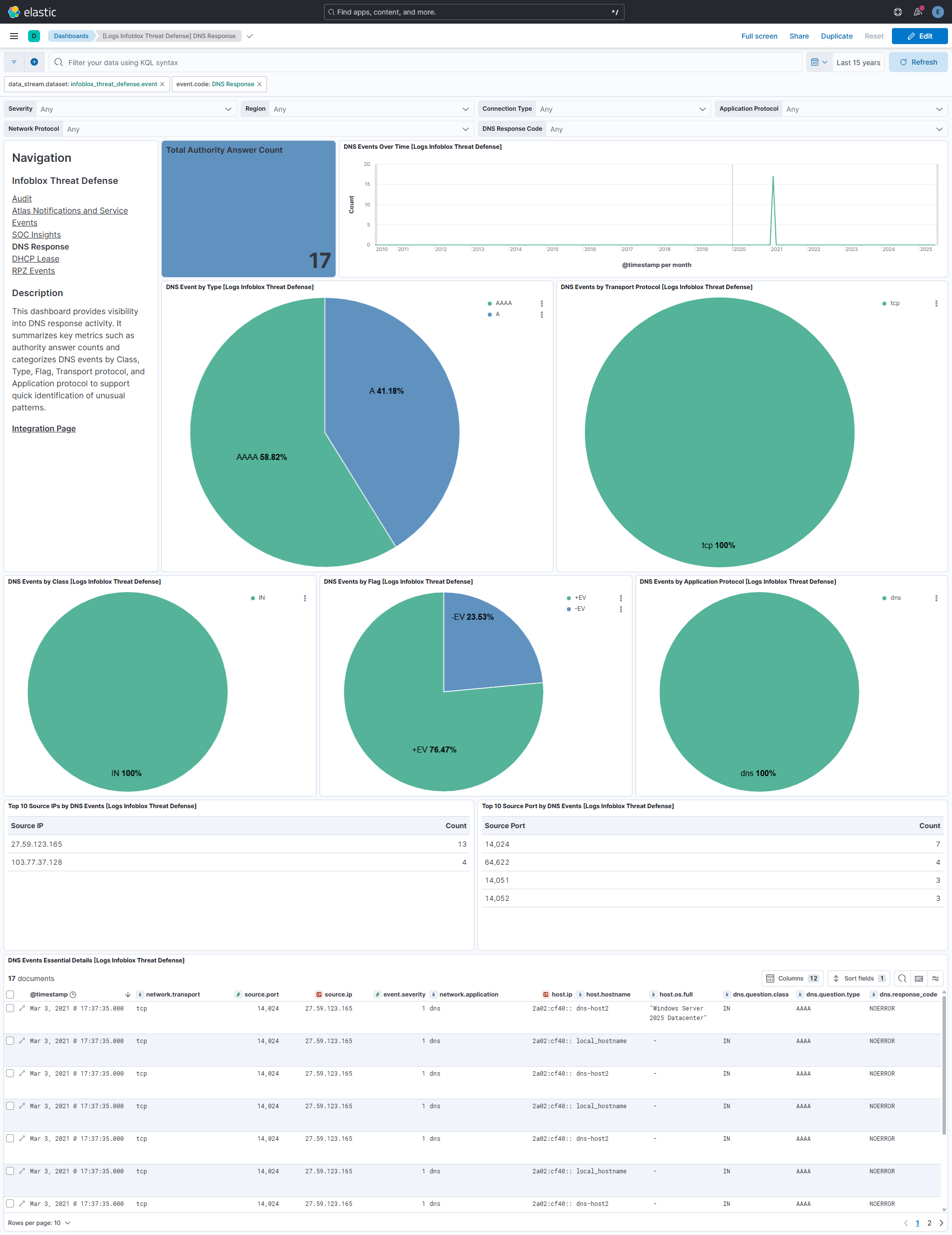Select checkbox for third table row
Image resolution: width=952 pixels, height=1235 pixels.
pos(10,1073)
